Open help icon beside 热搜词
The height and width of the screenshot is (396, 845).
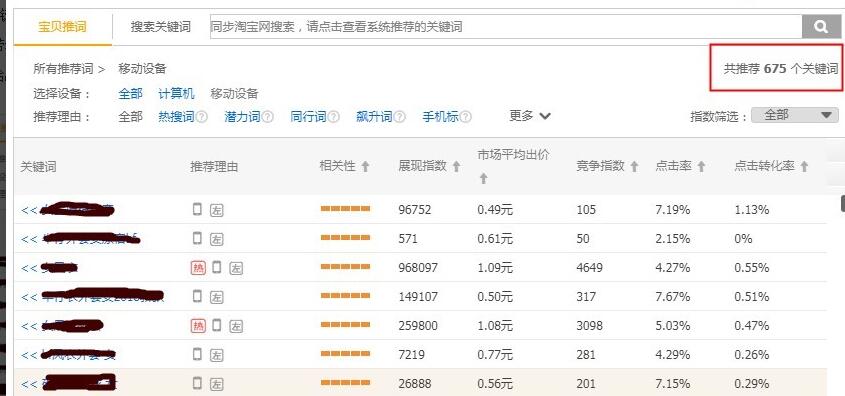click(202, 116)
